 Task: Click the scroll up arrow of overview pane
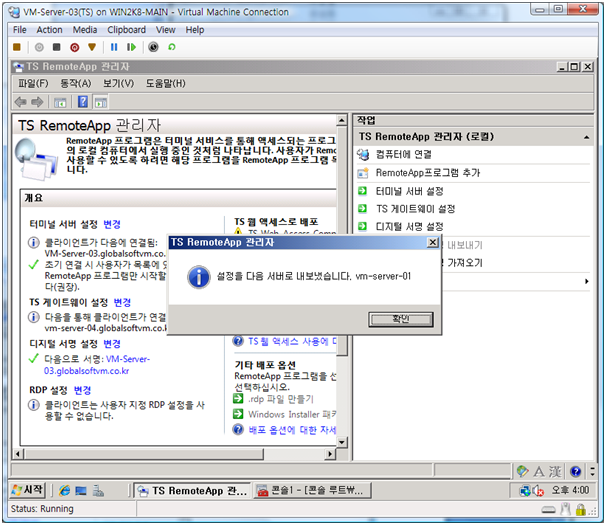[342, 121]
